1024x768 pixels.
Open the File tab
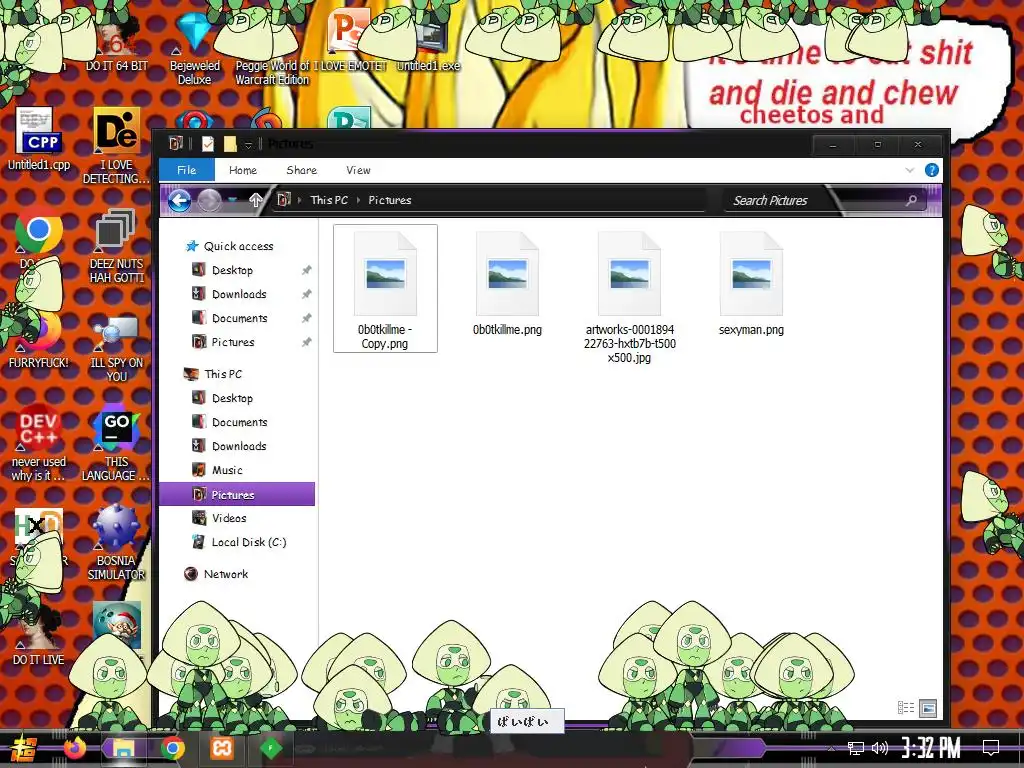coord(186,170)
